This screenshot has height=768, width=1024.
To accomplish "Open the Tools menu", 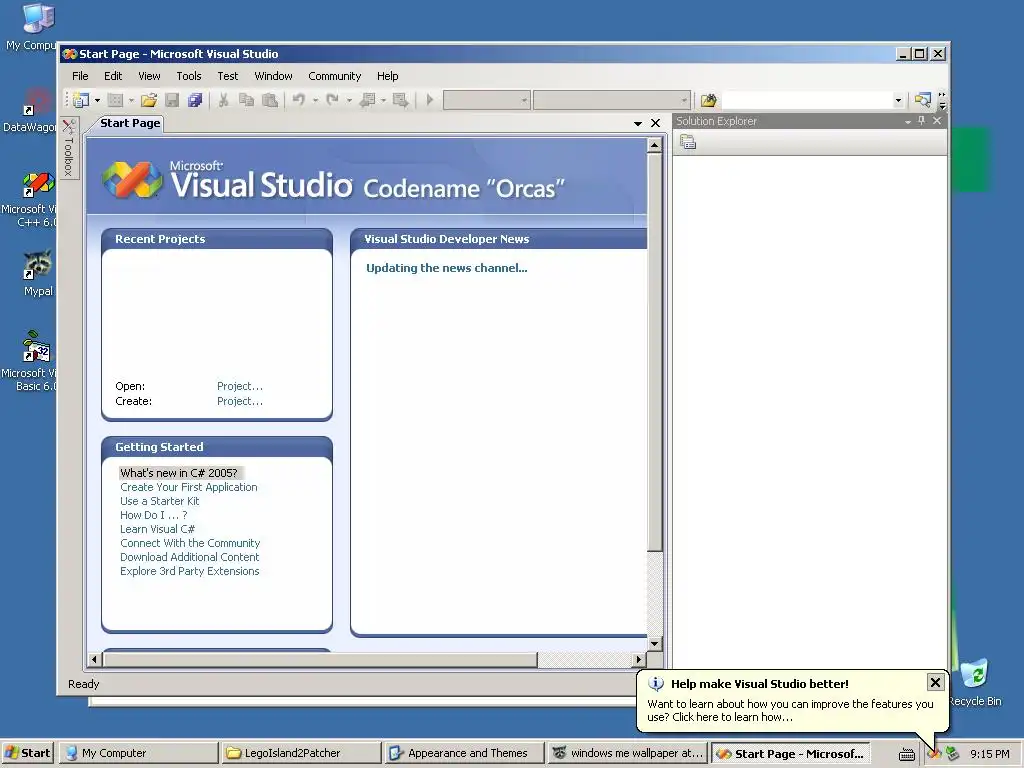I will click(x=189, y=76).
